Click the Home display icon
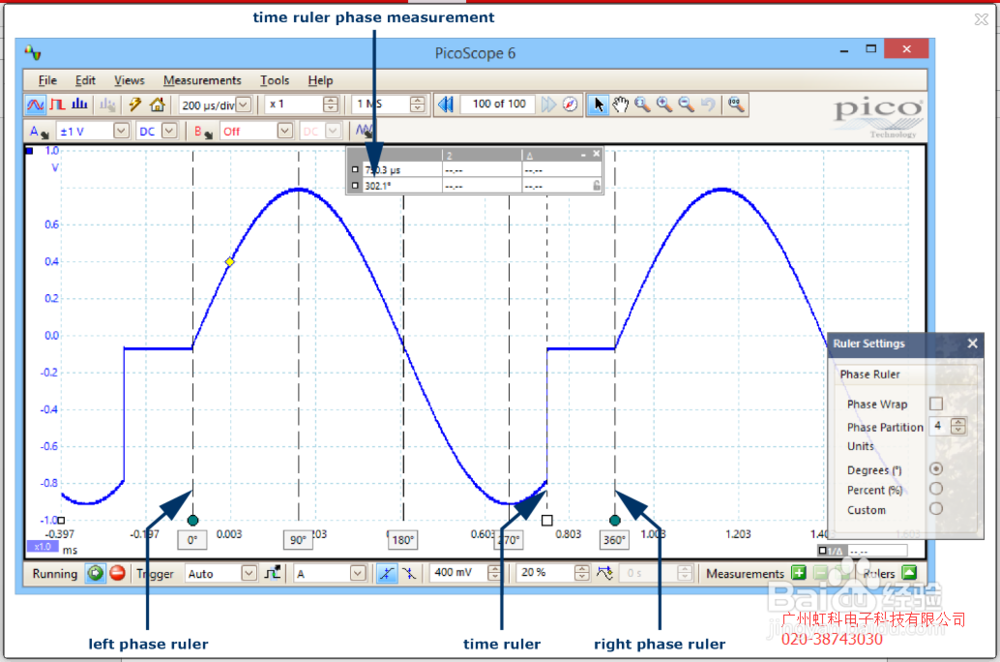This screenshot has width=1000, height=662. click(157, 105)
